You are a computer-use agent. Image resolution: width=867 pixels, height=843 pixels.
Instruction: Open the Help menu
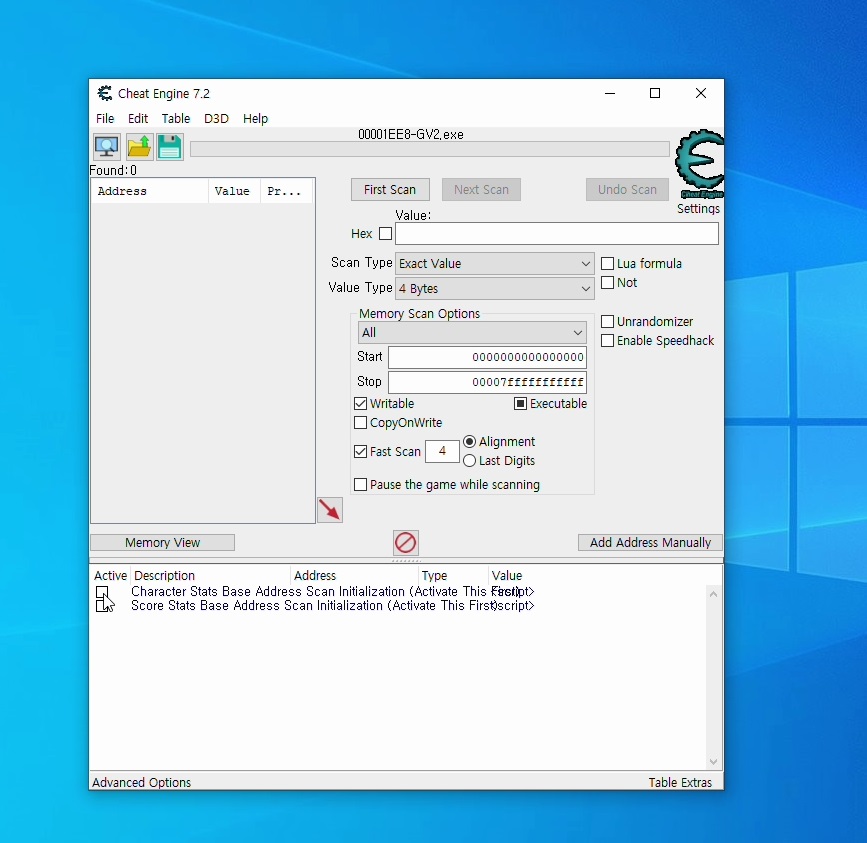255,118
